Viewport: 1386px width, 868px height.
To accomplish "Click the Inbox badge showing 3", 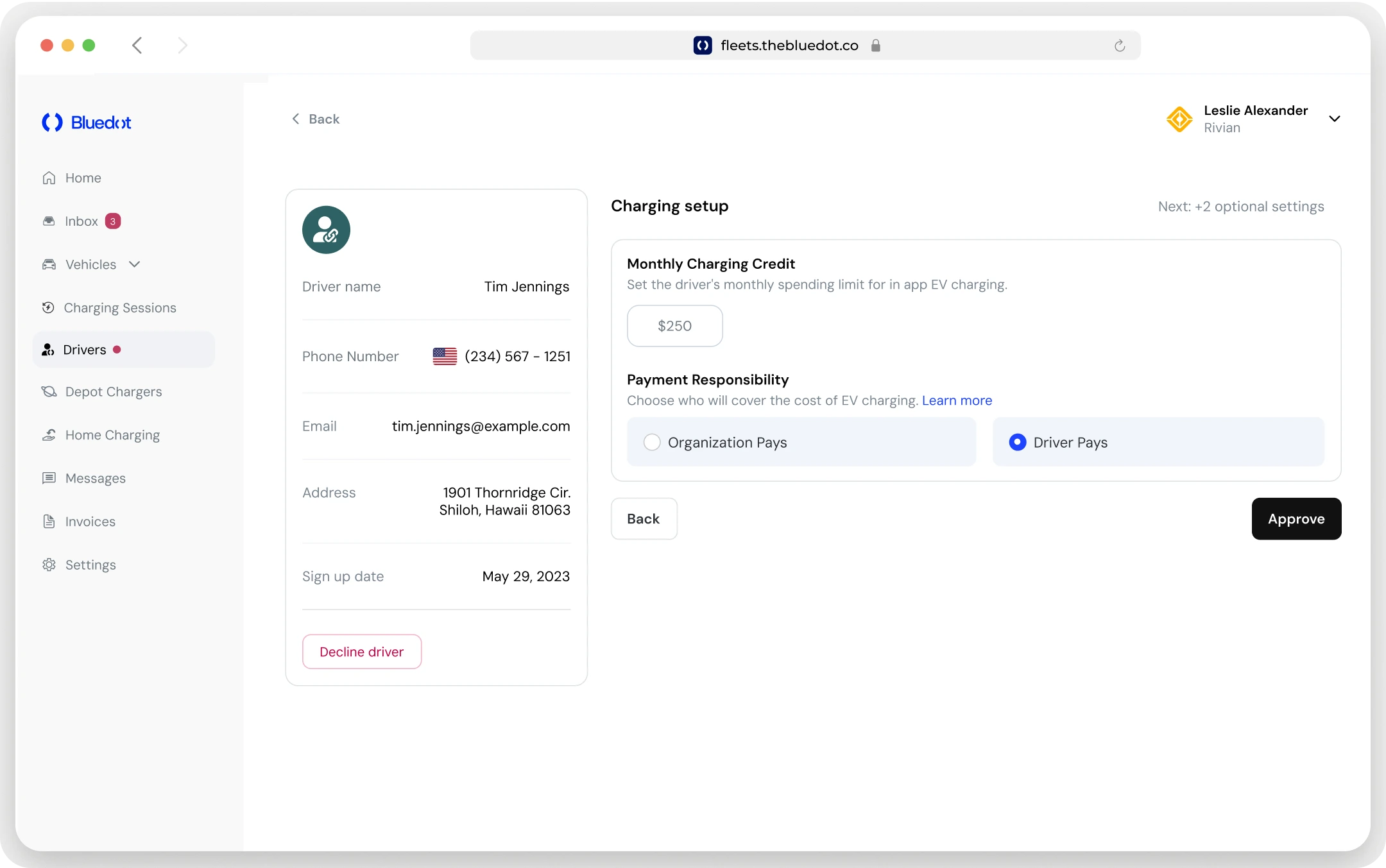I will [x=113, y=221].
